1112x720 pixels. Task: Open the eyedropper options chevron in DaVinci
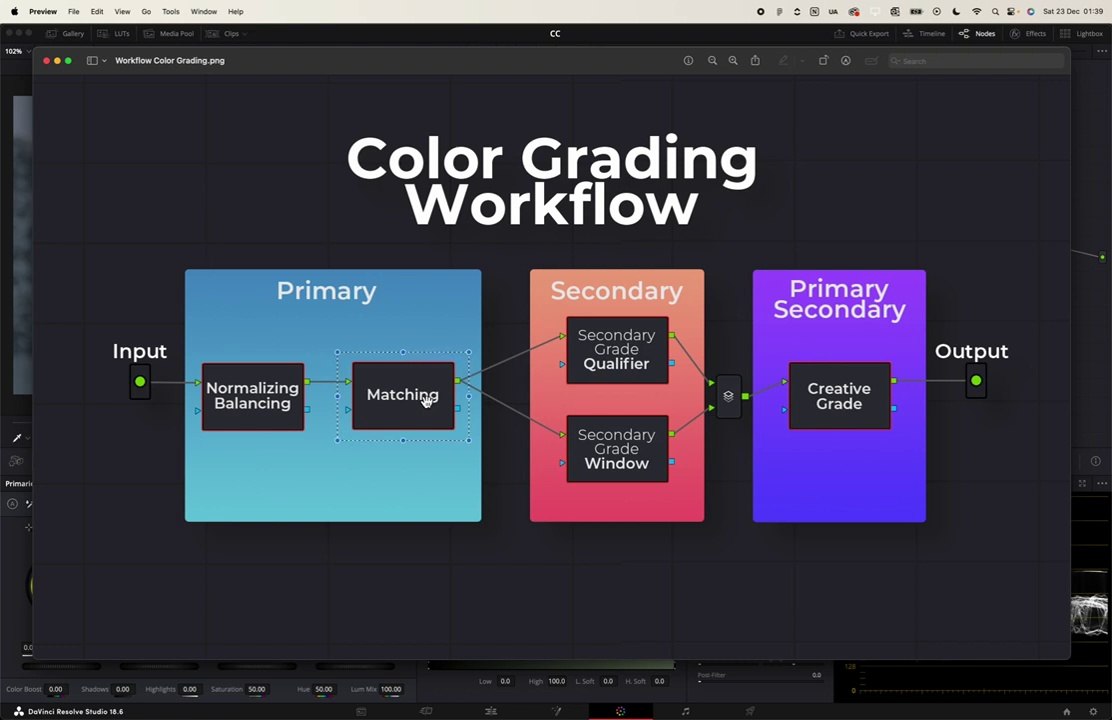tap(28, 438)
